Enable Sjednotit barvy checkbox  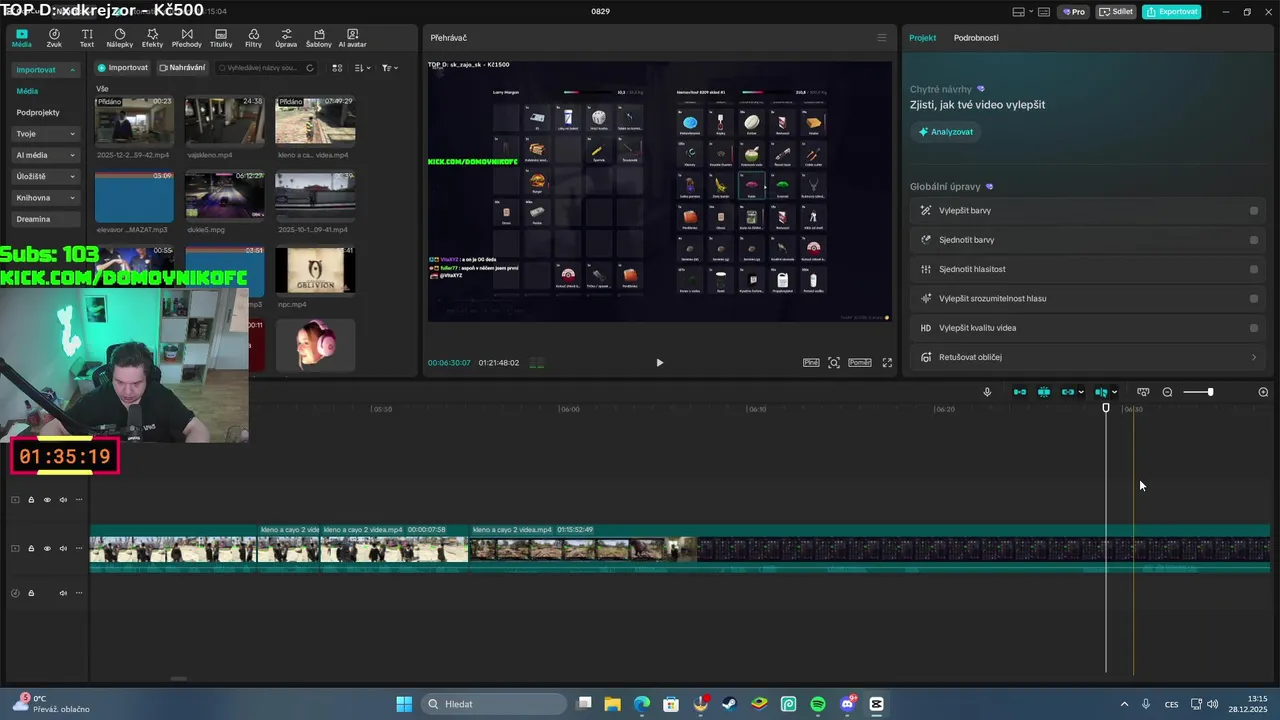[1254, 240]
